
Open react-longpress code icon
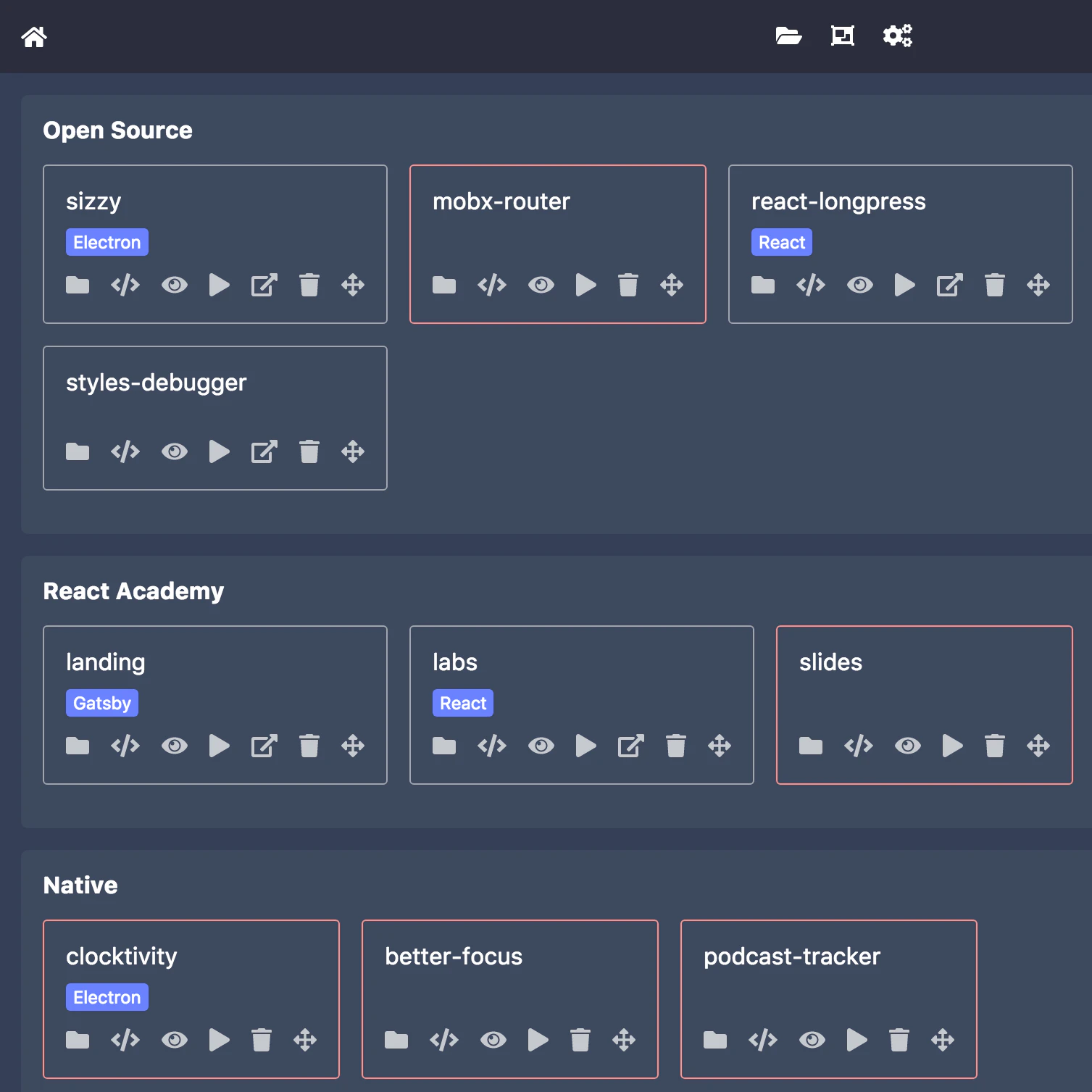[x=811, y=285]
